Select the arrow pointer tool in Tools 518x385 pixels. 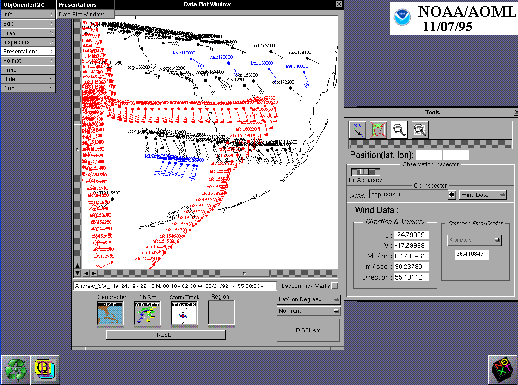pyautogui.click(x=358, y=130)
